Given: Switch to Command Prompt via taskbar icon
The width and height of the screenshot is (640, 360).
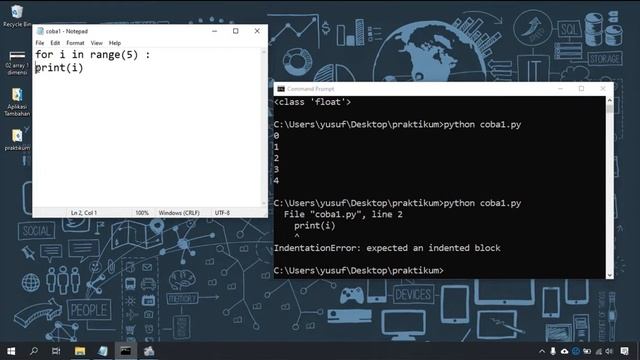Looking at the screenshot, I should (x=126, y=351).
